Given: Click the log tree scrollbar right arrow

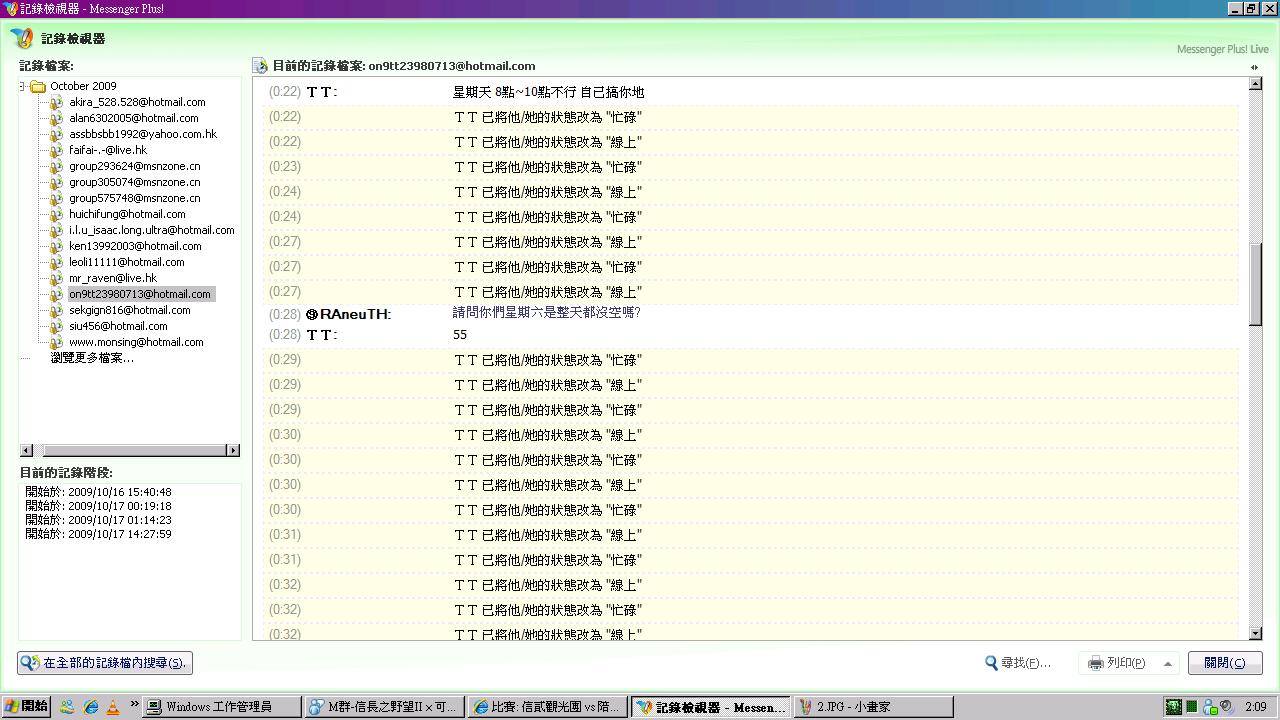Looking at the screenshot, I should (233, 451).
